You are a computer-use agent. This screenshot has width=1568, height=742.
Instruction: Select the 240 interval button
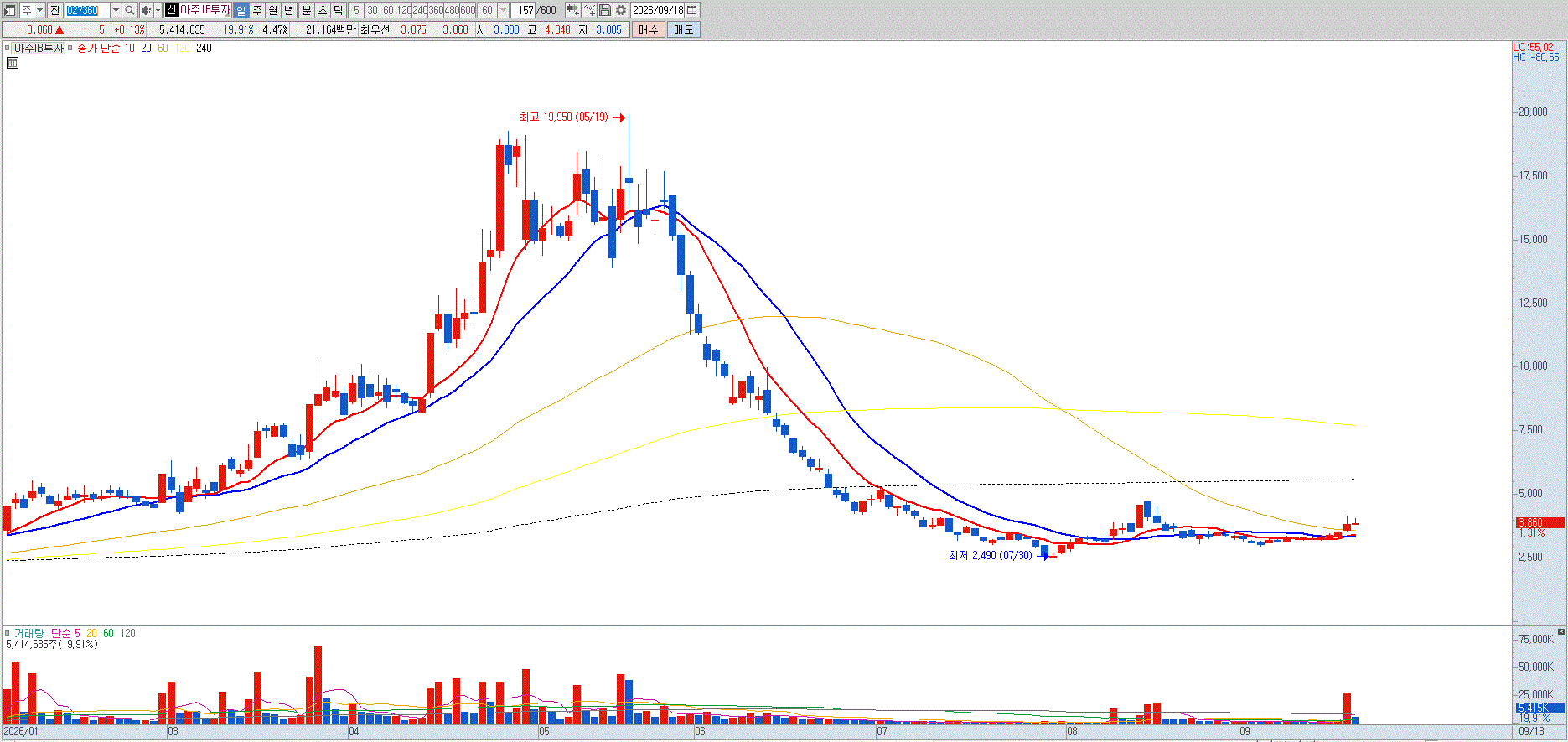point(420,10)
